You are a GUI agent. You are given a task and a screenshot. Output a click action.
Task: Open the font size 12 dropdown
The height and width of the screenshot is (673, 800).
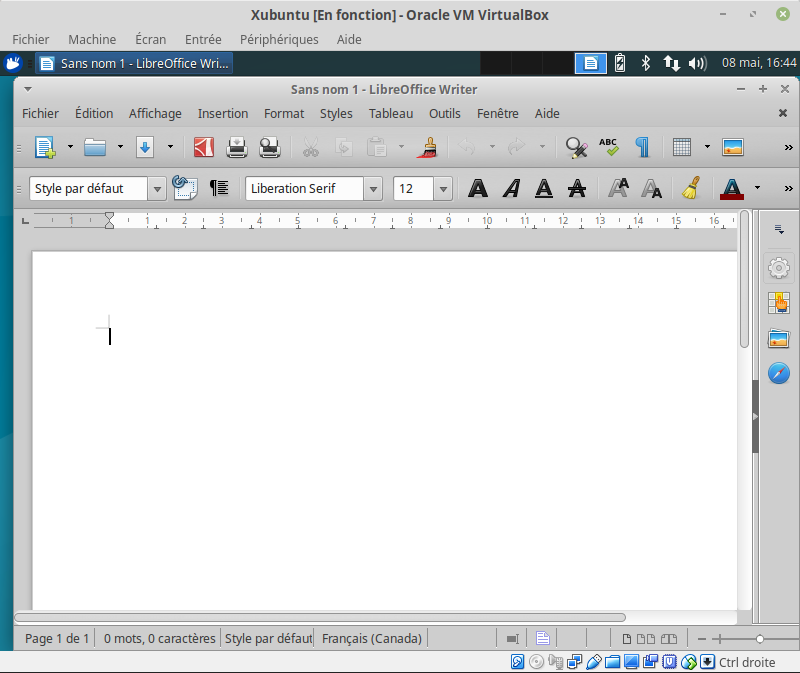click(443, 188)
